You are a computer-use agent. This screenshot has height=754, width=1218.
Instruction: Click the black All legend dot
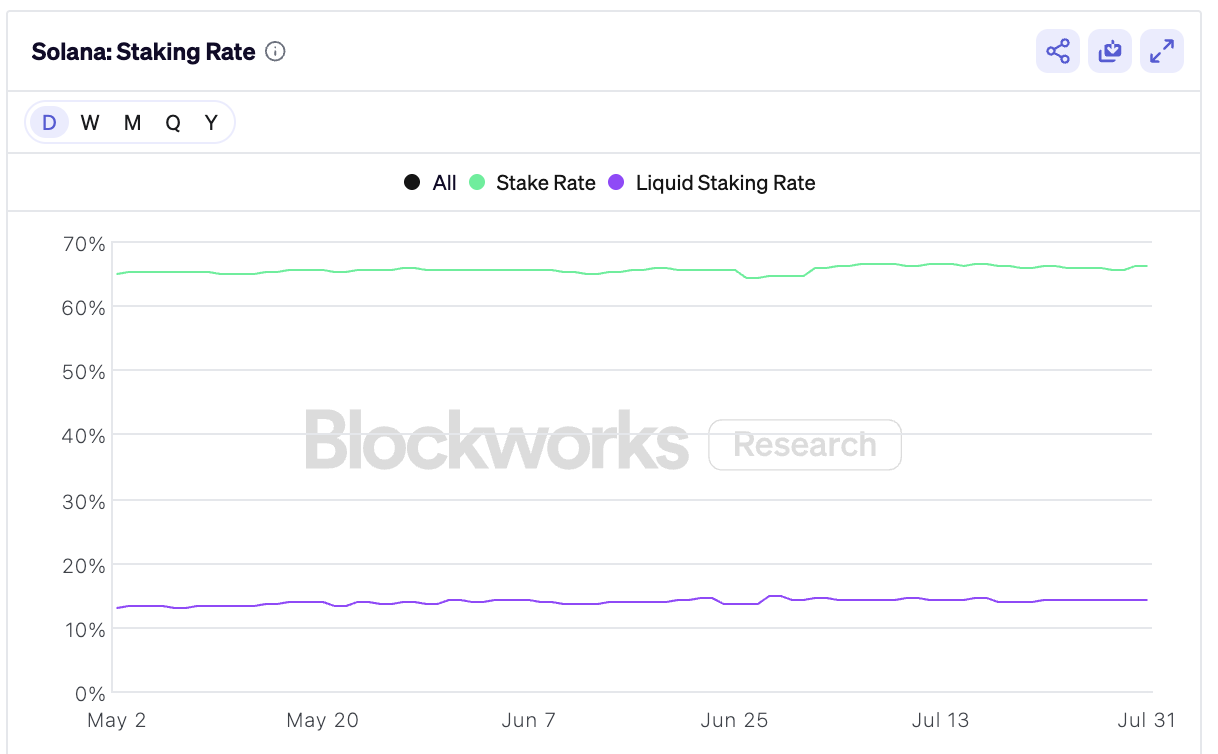pos(412,183)
